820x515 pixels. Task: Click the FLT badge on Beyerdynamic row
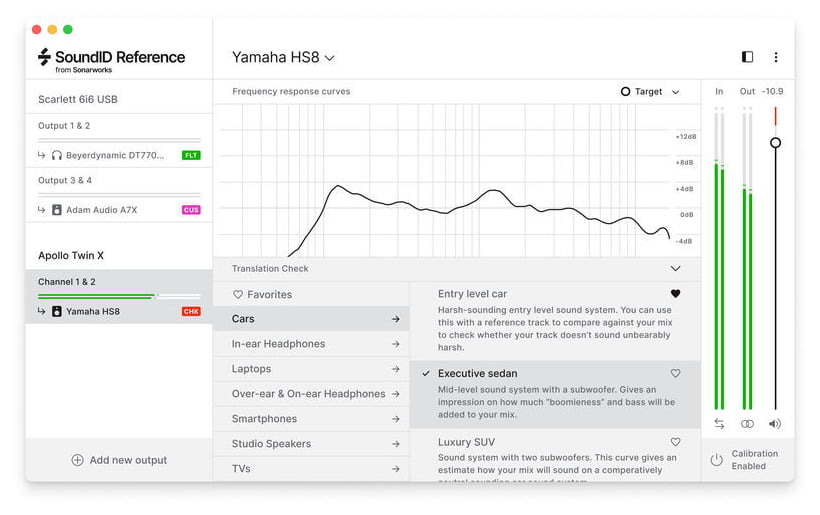(191, 155)
